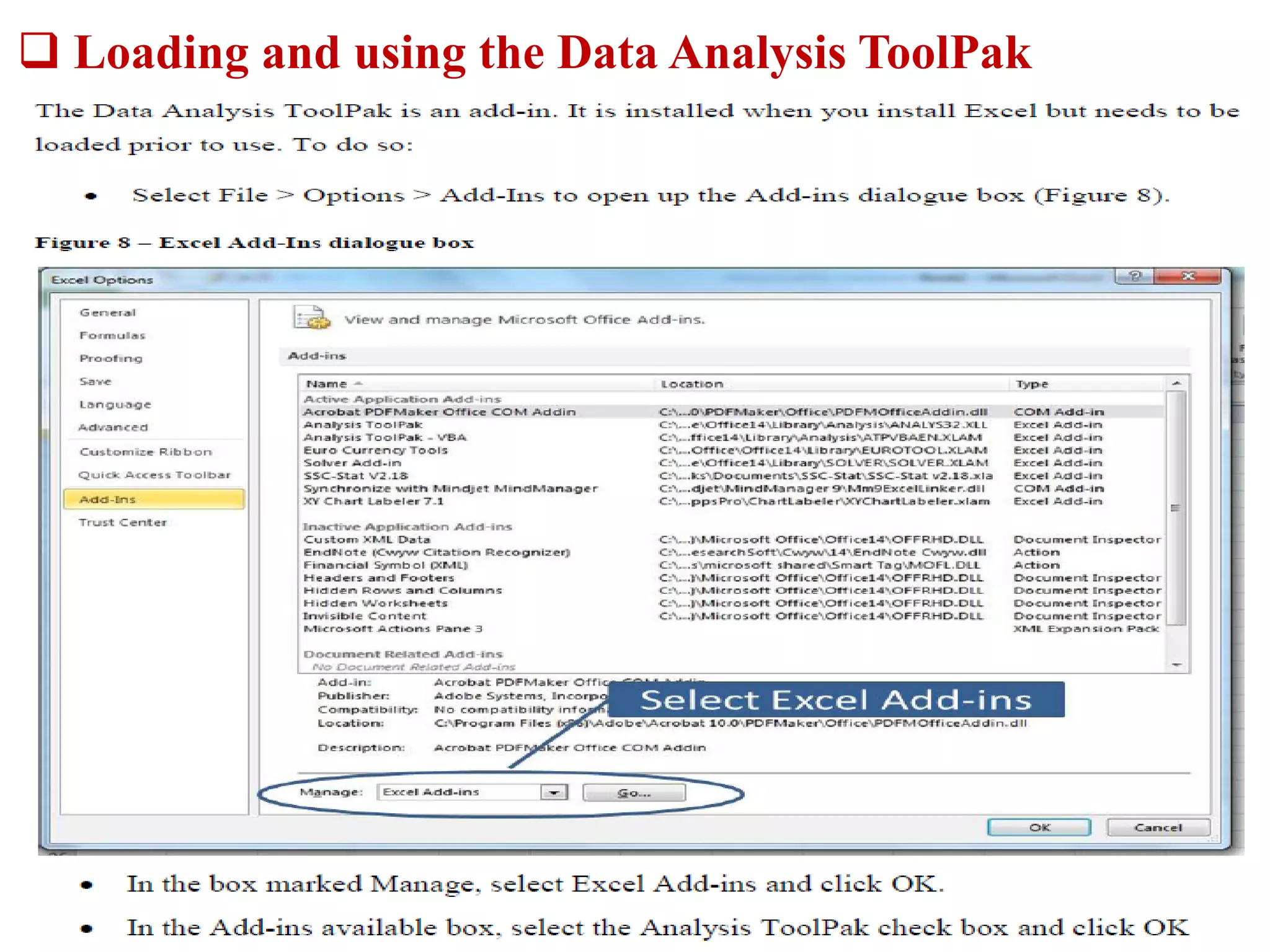The height and width of the screenshot is (952, 1270).
Task: Sort add-ins by Name column header
Action: 476,384
